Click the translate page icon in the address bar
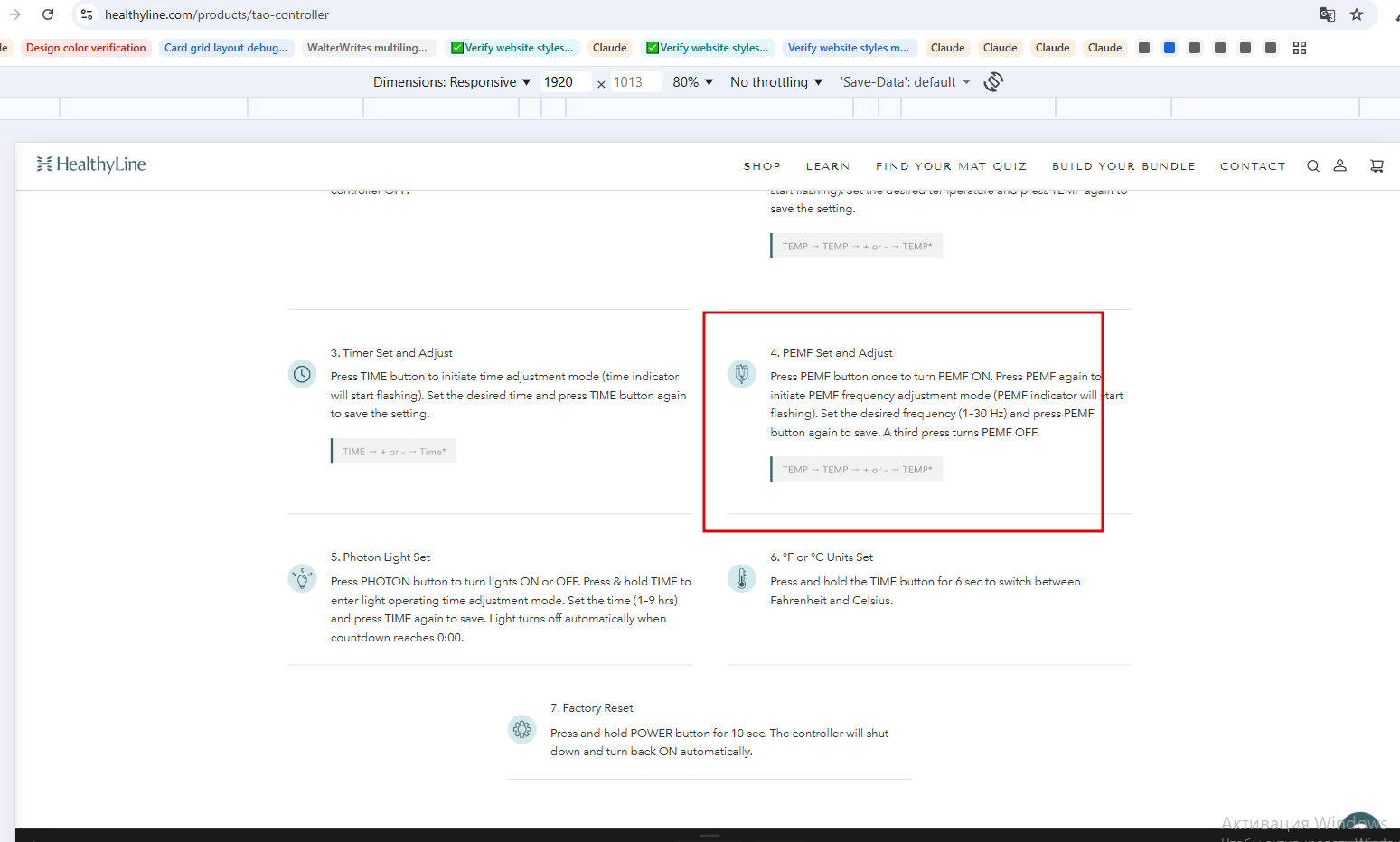 (1328, 14)
